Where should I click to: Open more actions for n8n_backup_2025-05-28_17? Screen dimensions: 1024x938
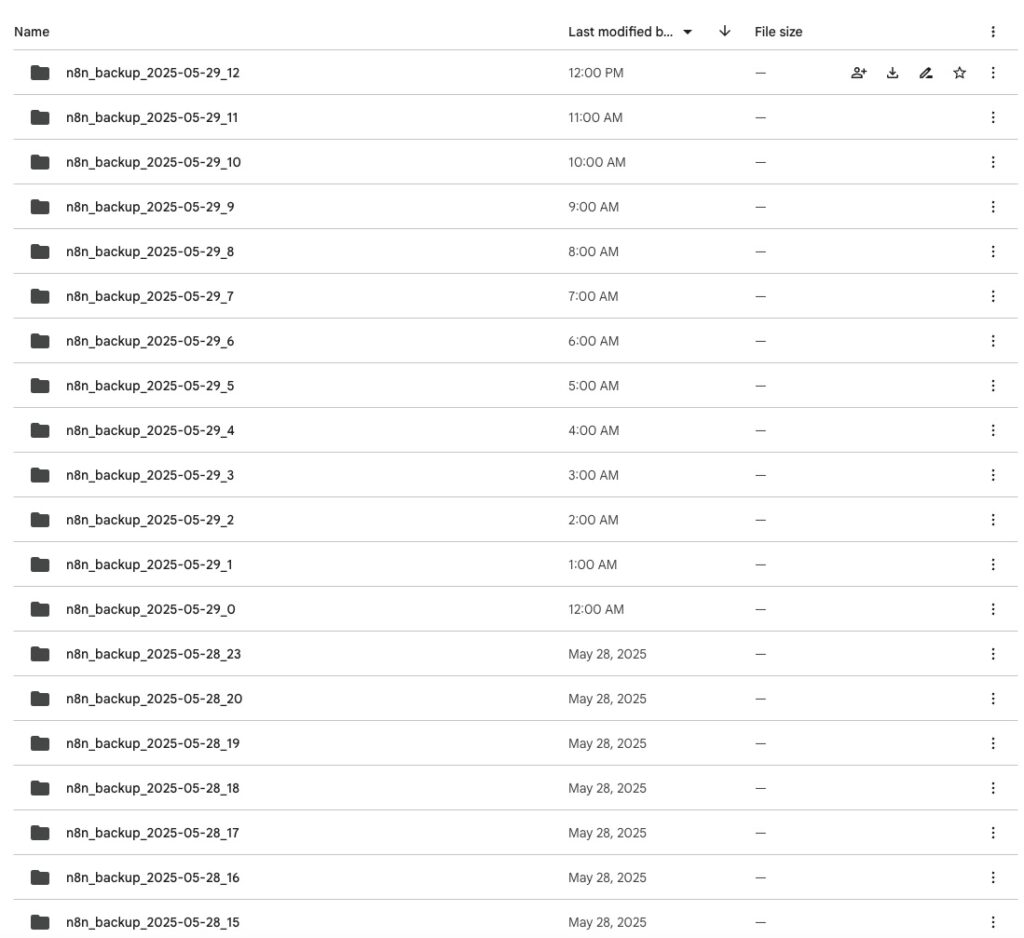pyautogui.click(x=993, y=833)
